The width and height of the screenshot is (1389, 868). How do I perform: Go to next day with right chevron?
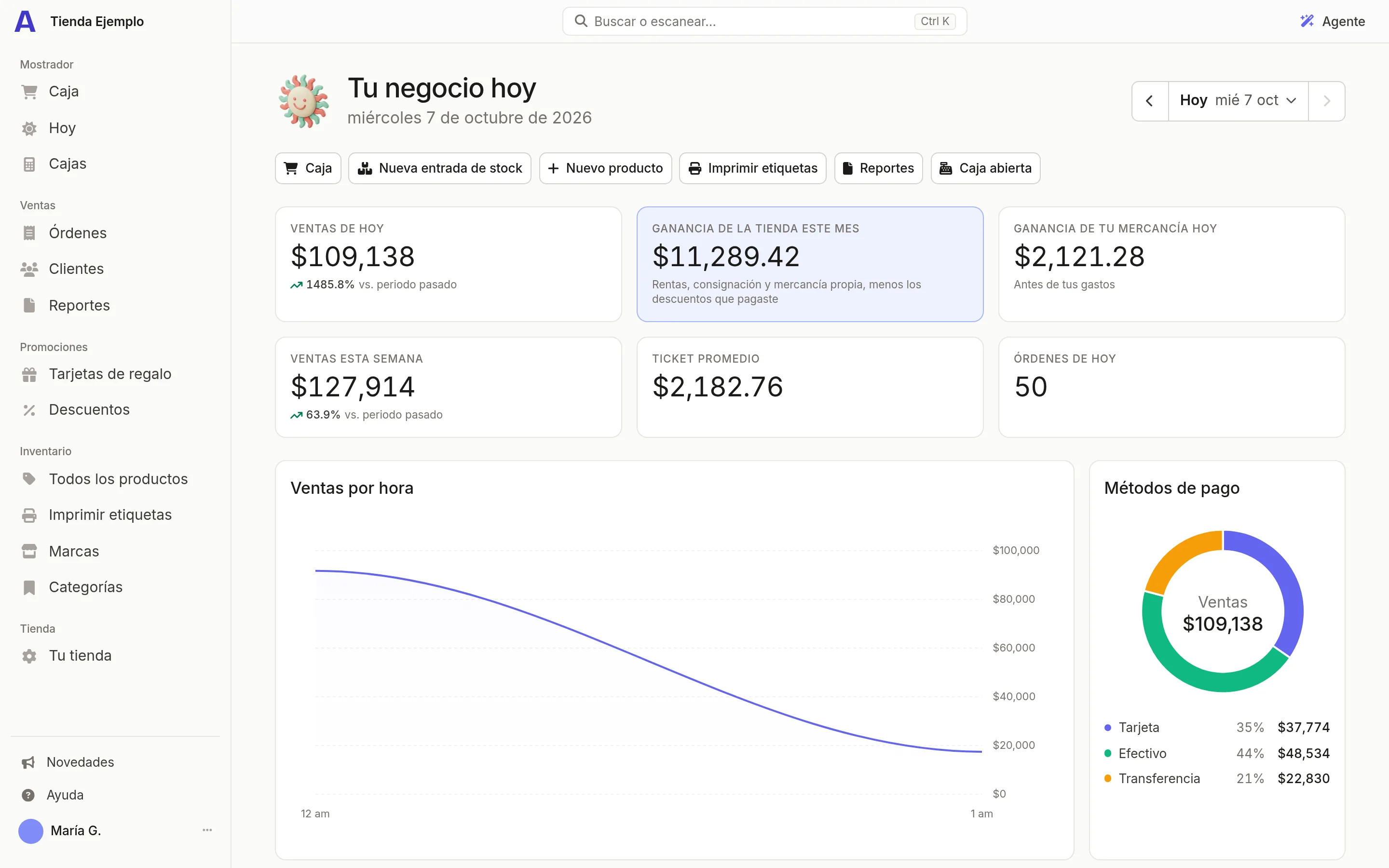click(1326, 100)
